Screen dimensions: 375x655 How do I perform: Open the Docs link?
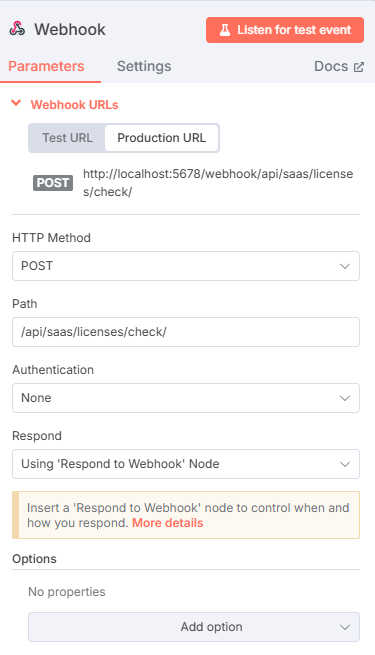339,66
